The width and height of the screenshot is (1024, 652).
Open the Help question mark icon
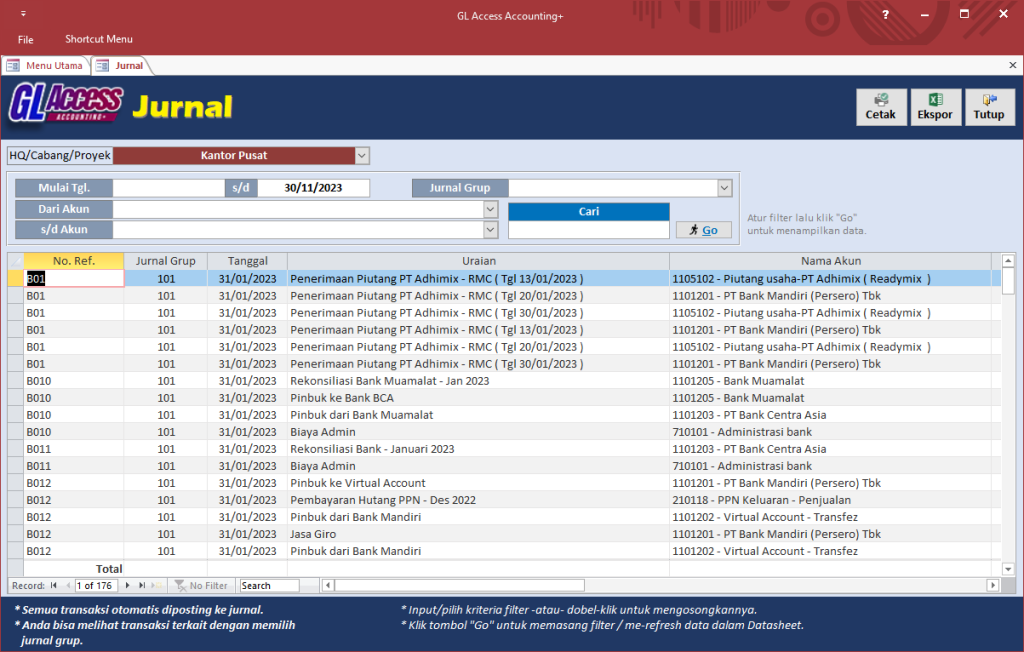pyautogui.click(x=885, y=15)
